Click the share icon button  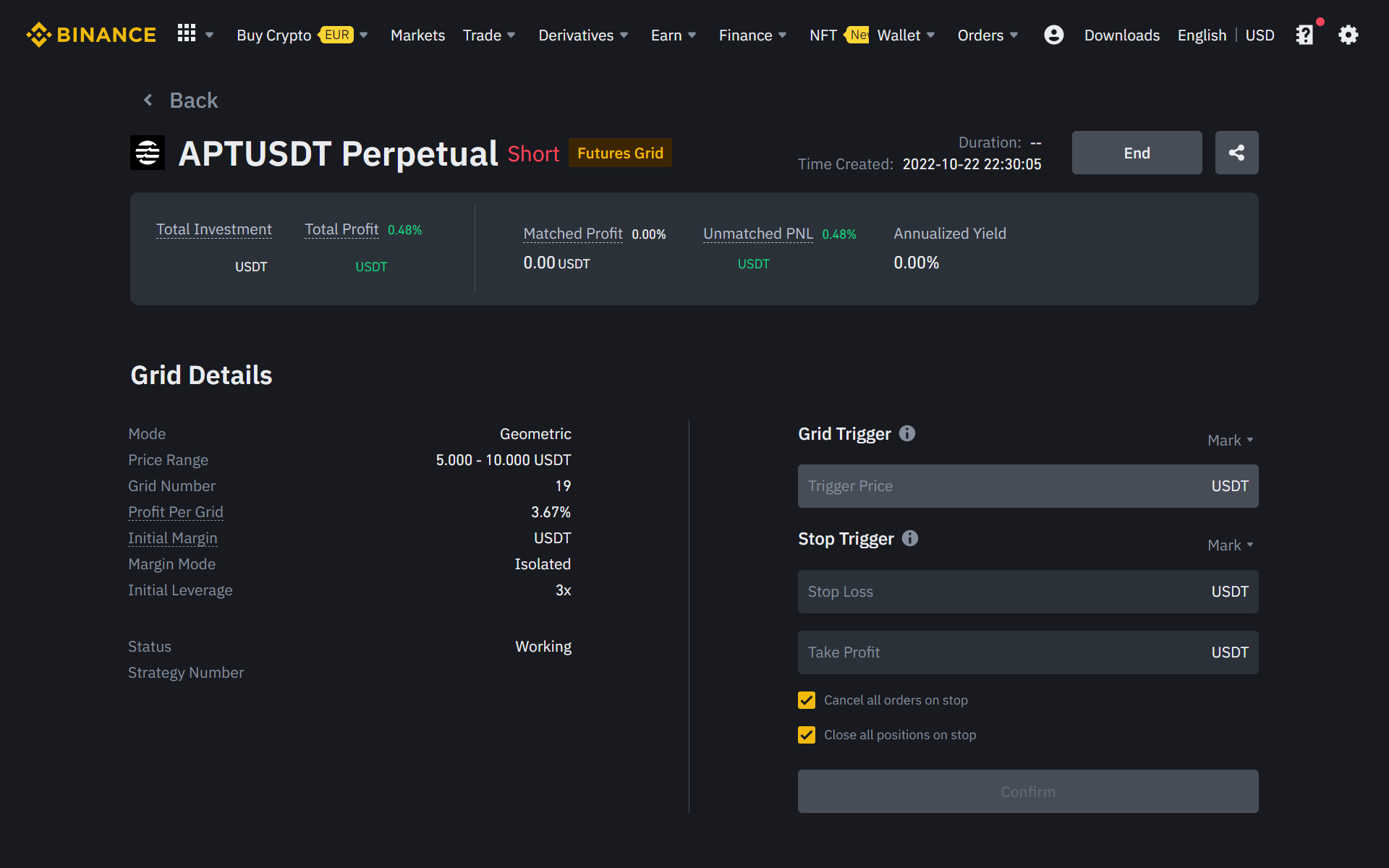[x=1236, y=153]
